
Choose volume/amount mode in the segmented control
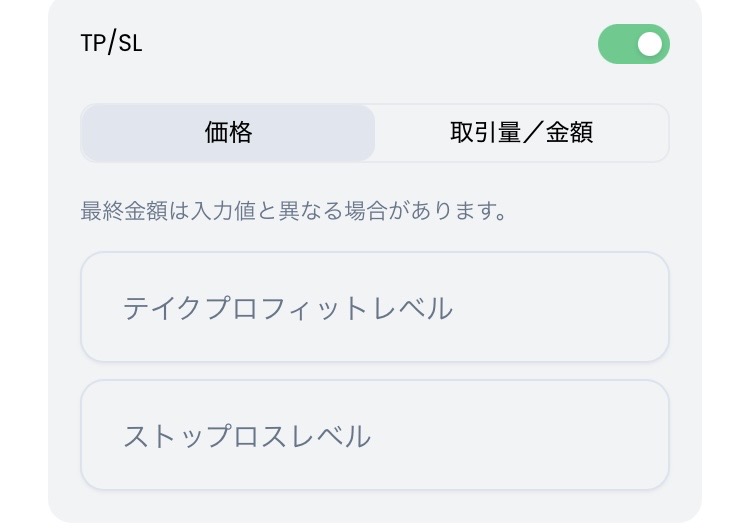pos(521,133)
